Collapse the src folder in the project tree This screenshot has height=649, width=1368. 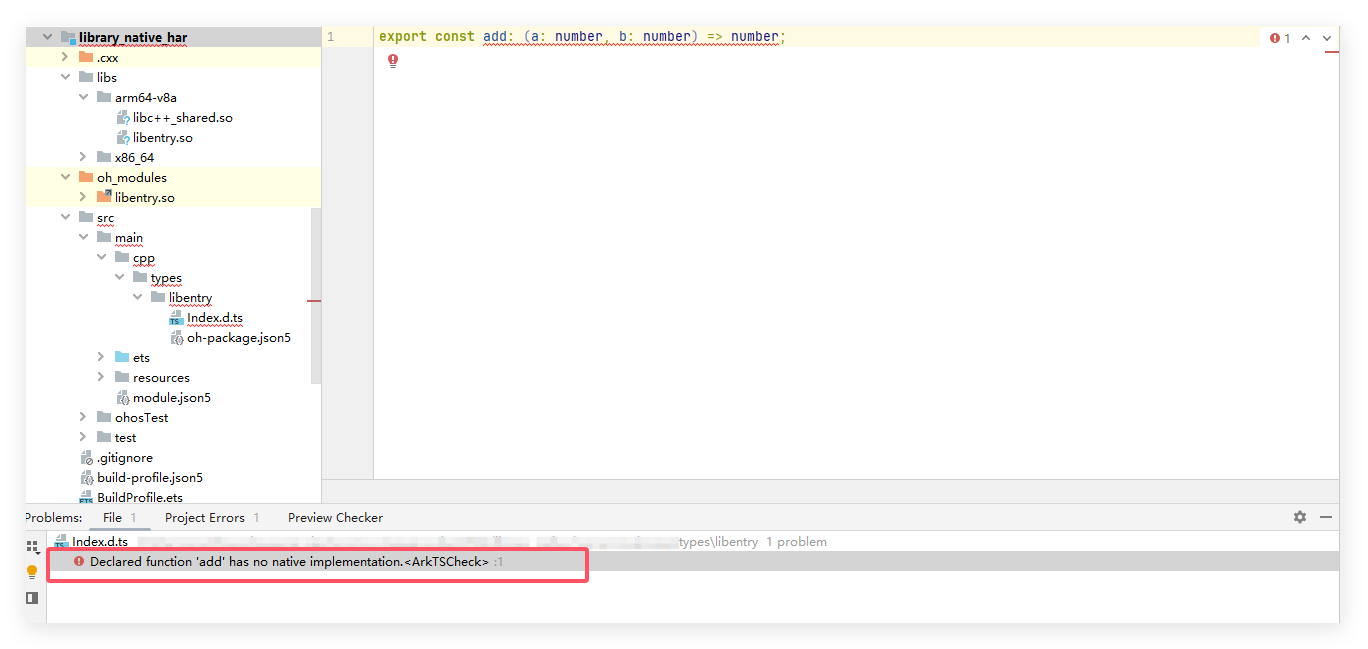point(65,217)
